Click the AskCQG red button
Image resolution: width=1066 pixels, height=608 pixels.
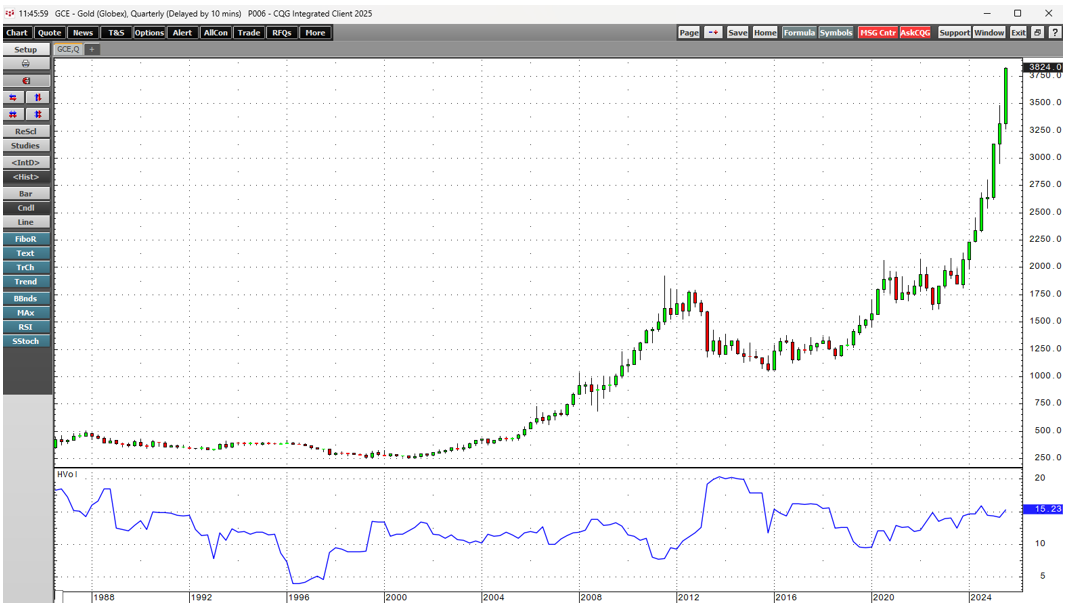click(x=915, y=33)
